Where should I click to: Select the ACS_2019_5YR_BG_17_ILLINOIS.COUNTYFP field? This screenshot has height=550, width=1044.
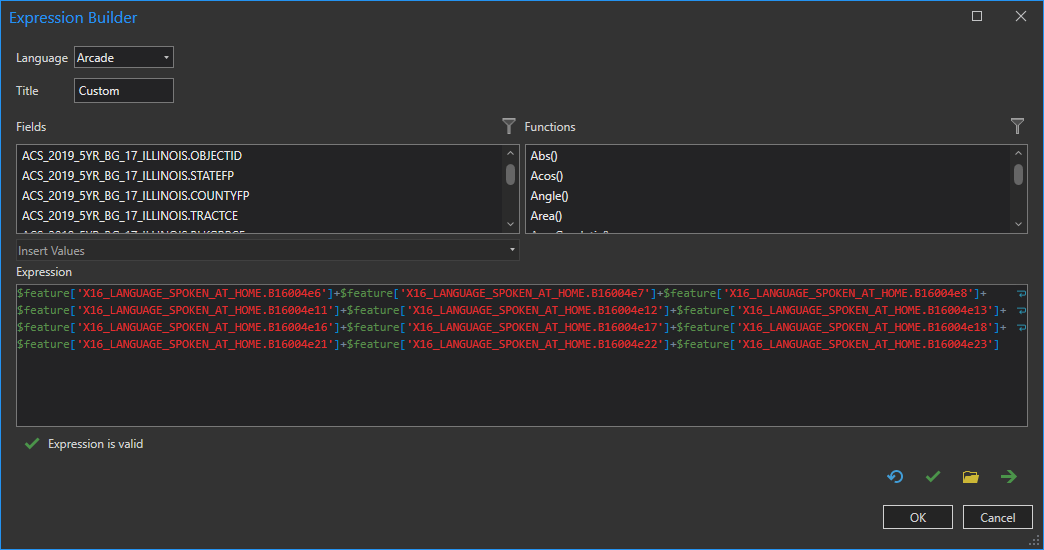(130, 196)
